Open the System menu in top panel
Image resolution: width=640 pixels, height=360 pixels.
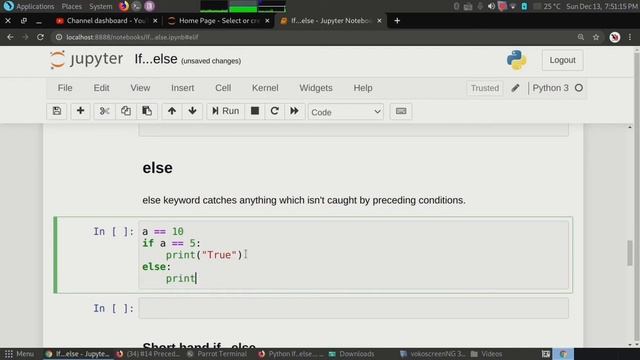click(x=100, y=6)
